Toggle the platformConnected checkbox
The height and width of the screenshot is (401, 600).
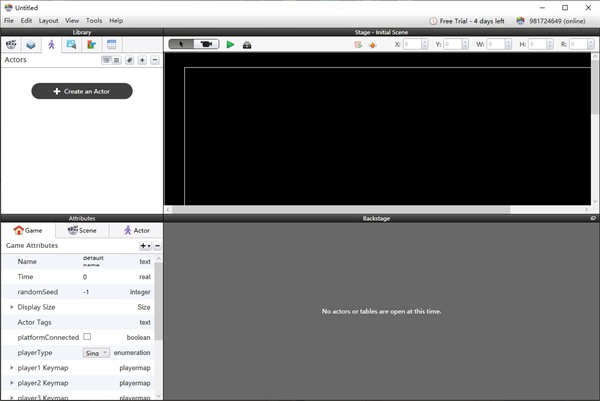[87, 337]
